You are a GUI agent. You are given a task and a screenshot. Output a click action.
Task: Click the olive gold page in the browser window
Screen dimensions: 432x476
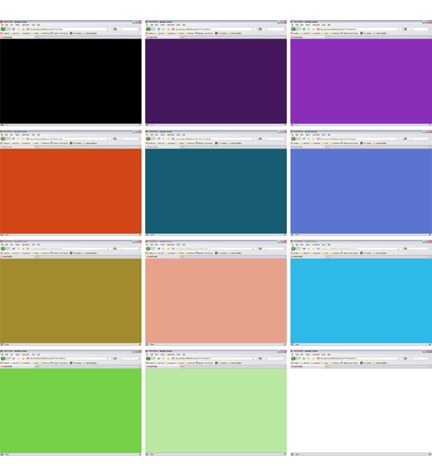coord(71,301)
